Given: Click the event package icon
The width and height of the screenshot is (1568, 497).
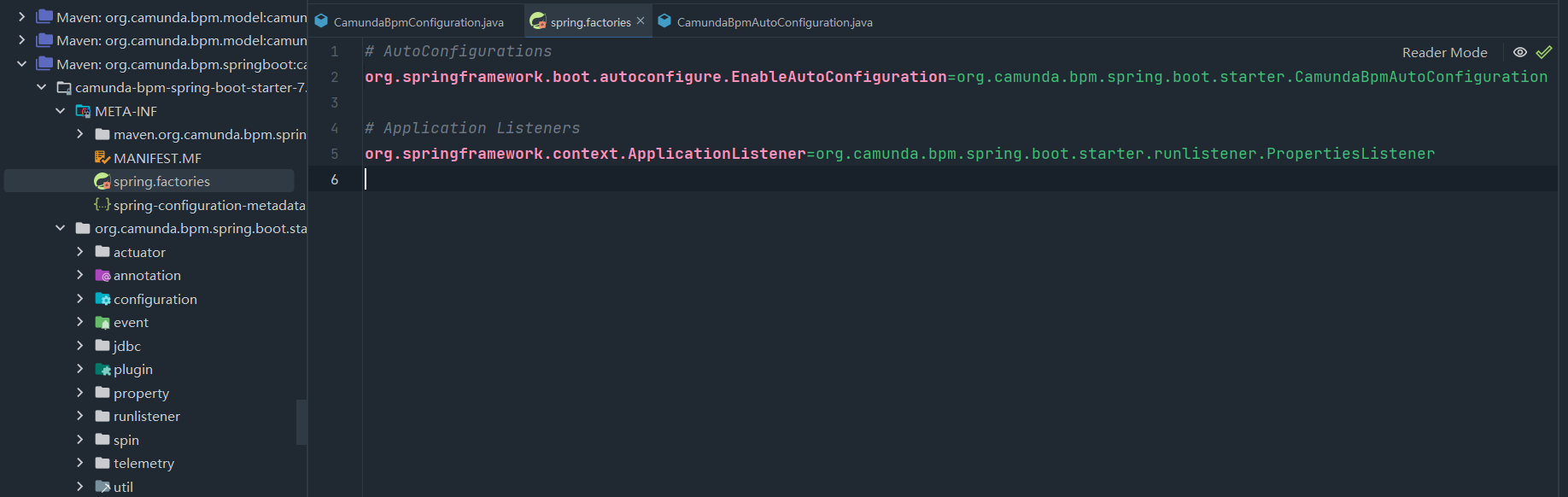Looking at the screenshot, I should click(102, 322).
